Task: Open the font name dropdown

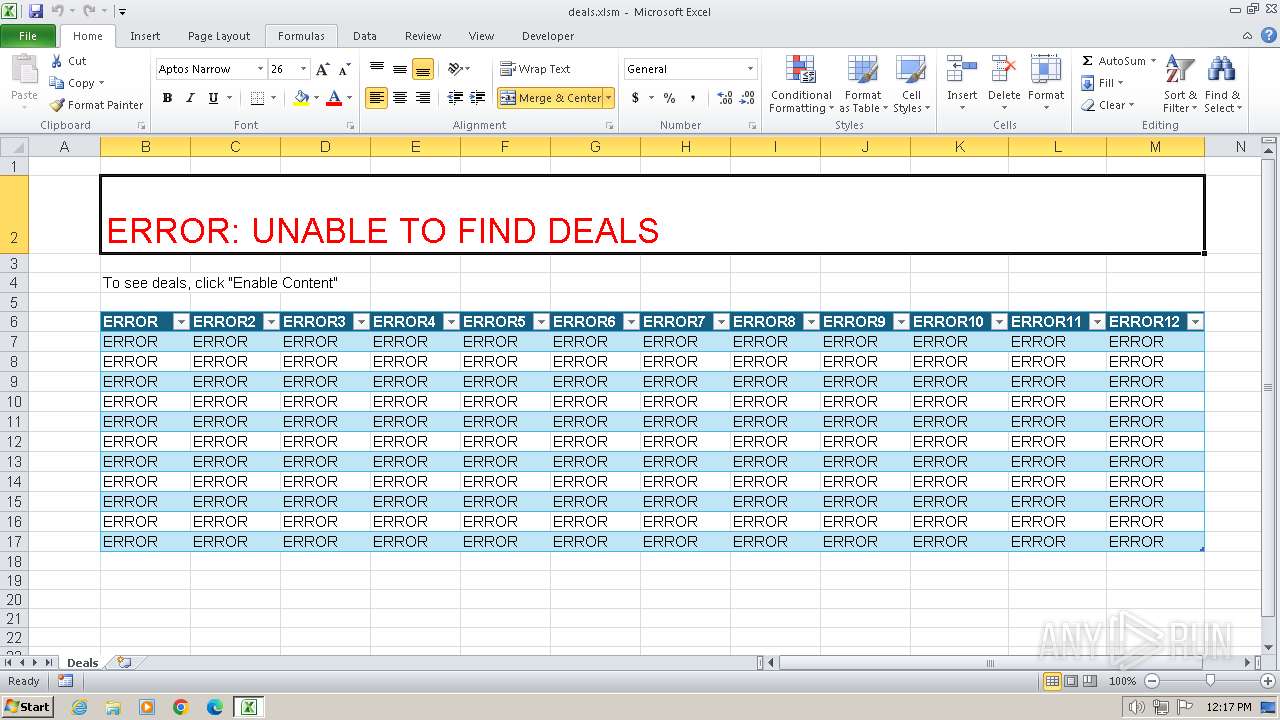Action: pyautogui.click(x=260, y=69)
